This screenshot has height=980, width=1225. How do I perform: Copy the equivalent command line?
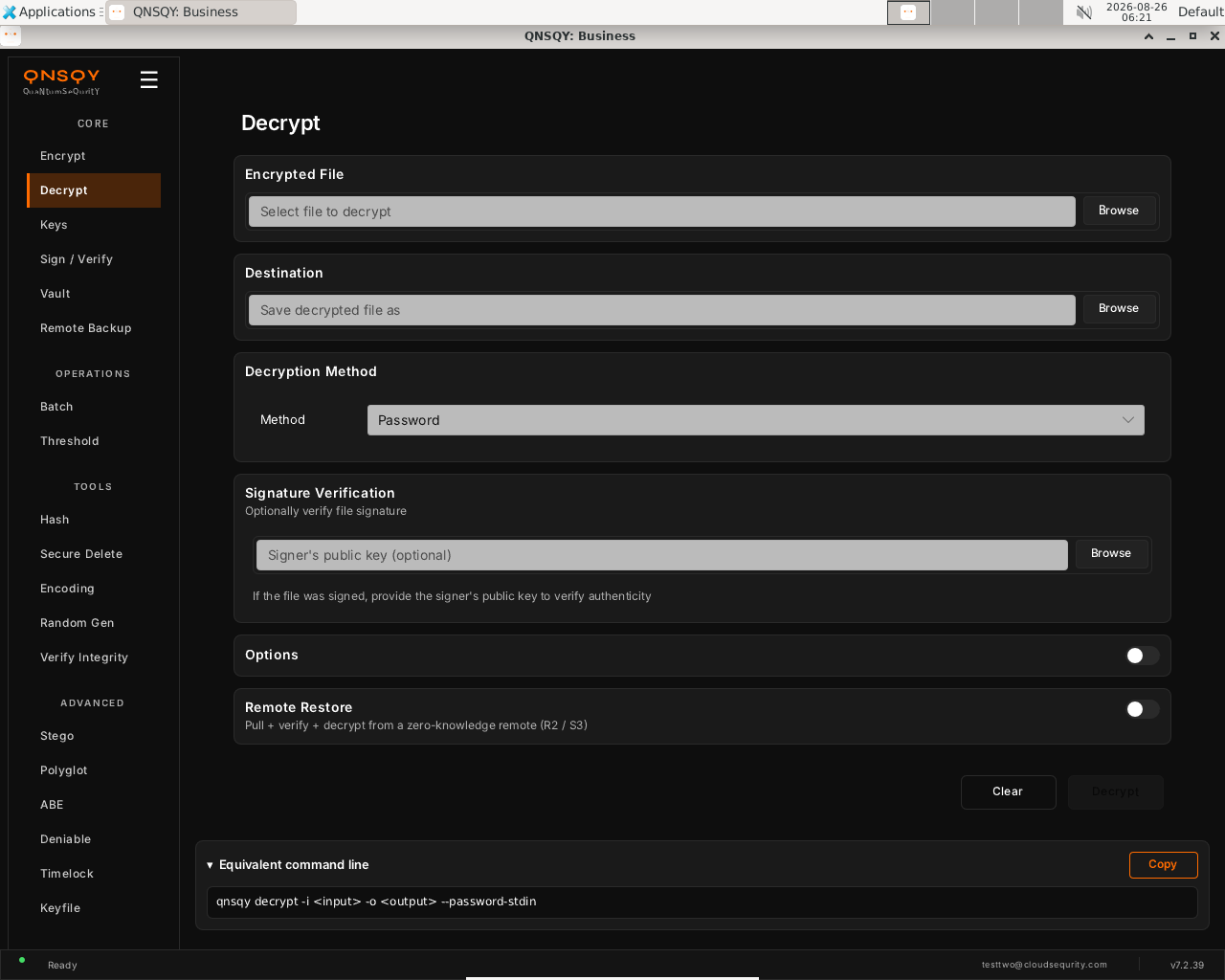click(x=1163, y=864)
